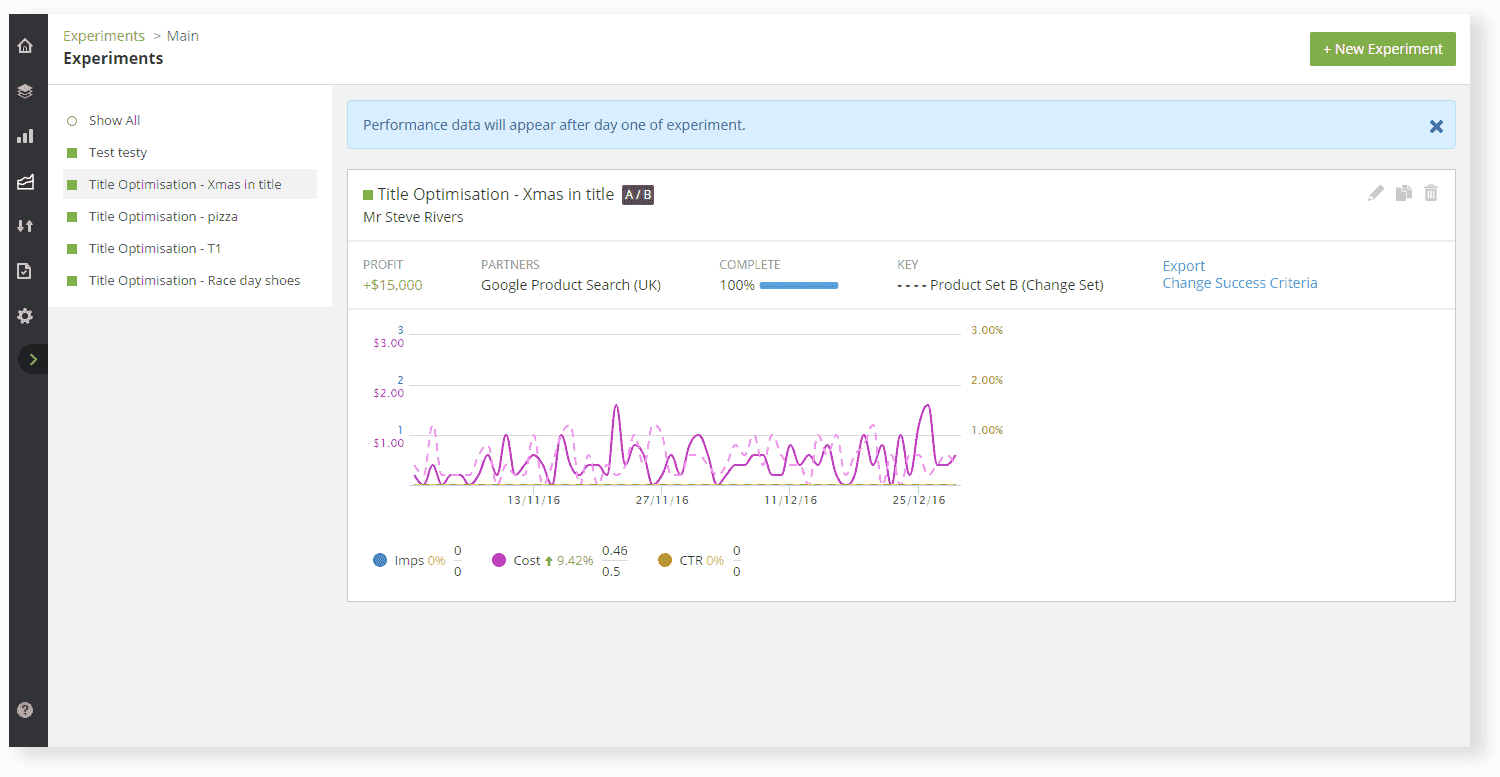Click the 100% complete progress bar

coord(798,286)
